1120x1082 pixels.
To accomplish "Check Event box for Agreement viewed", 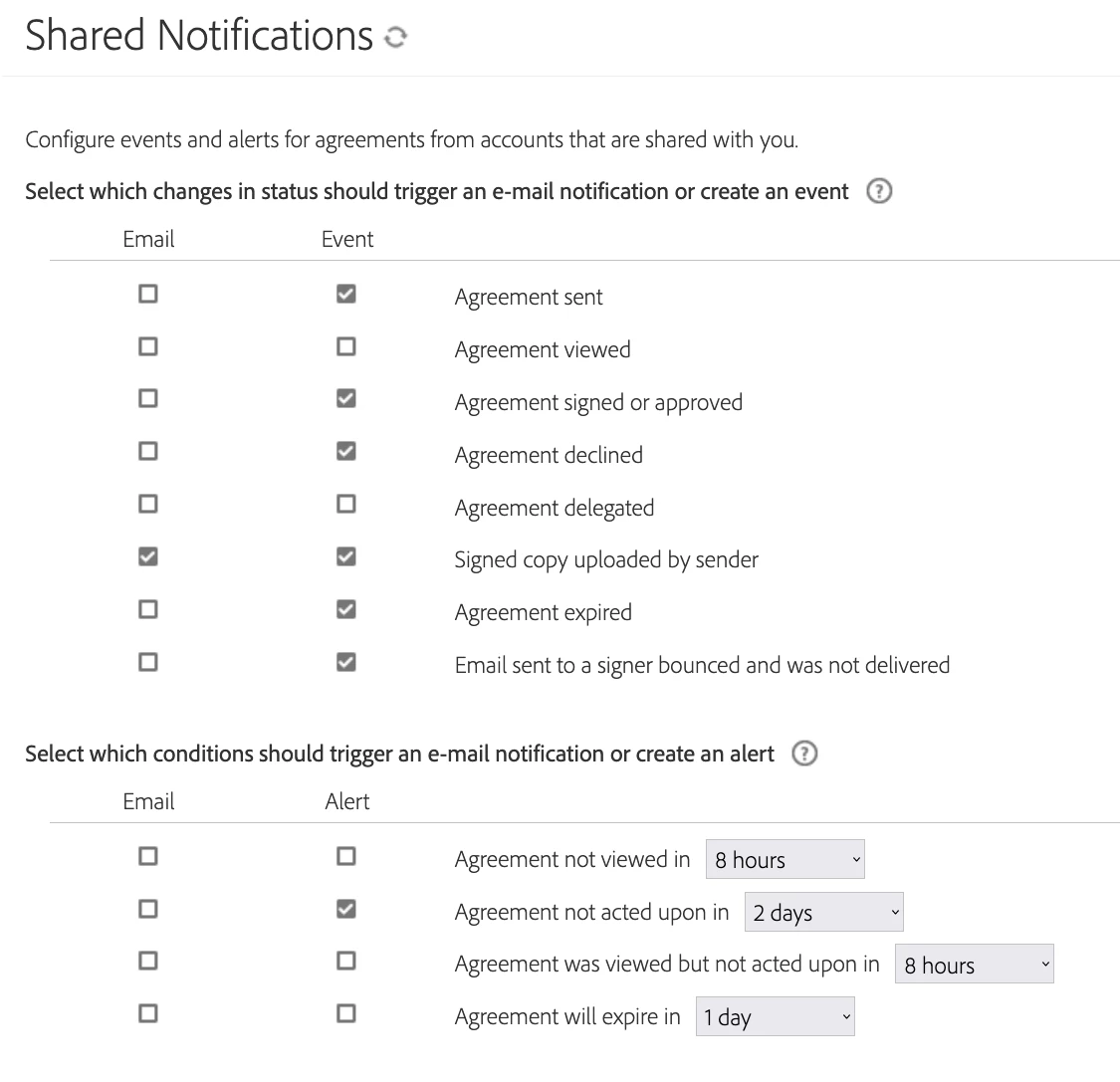I will pyautogui.click(x=346, y=347).
